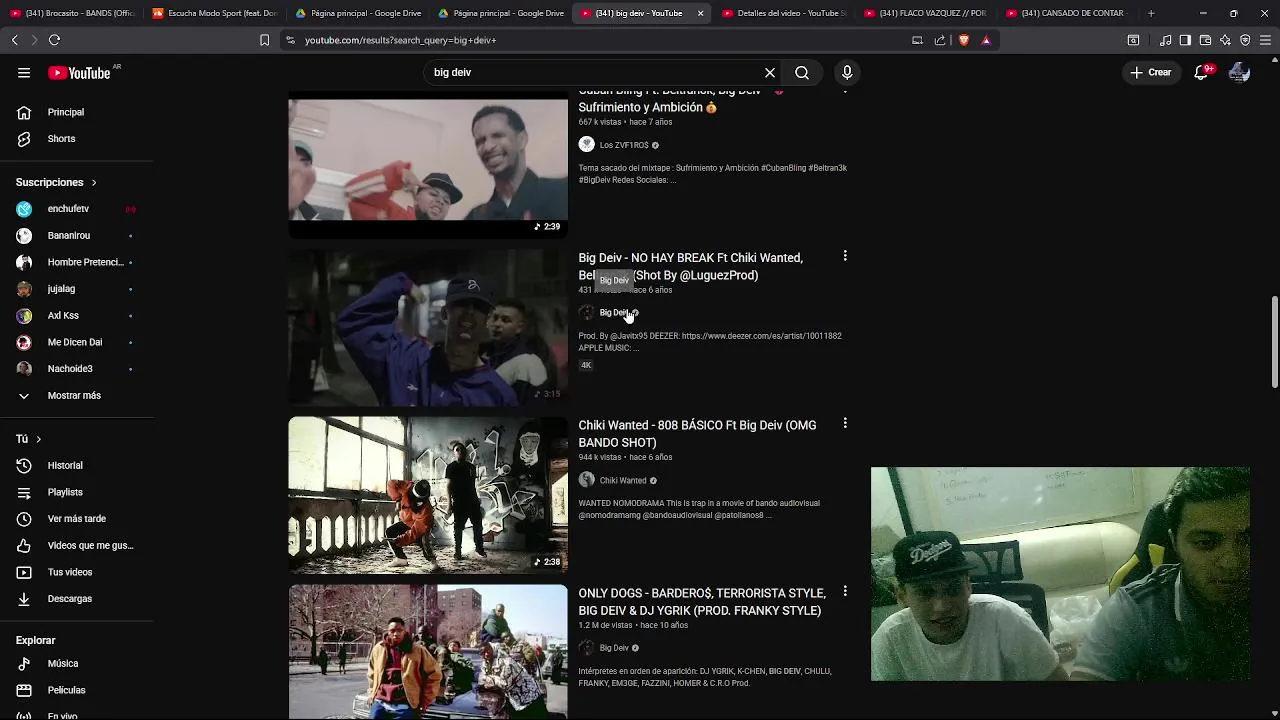Play the 808 BÁSICO video thumbnail
This screenshot has width=1280, height=720.
click(x=428, y=495)
